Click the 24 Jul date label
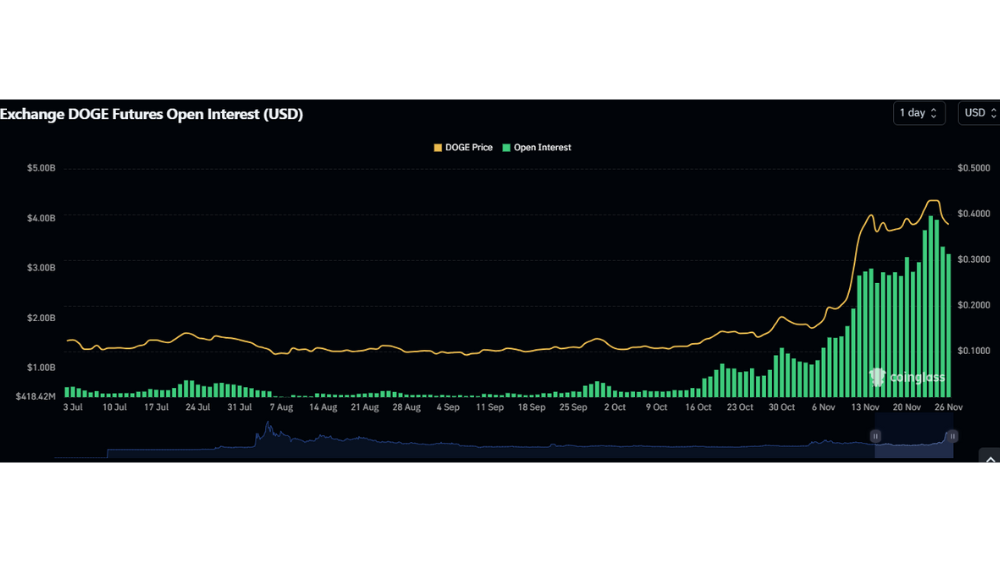 (198, 407)
